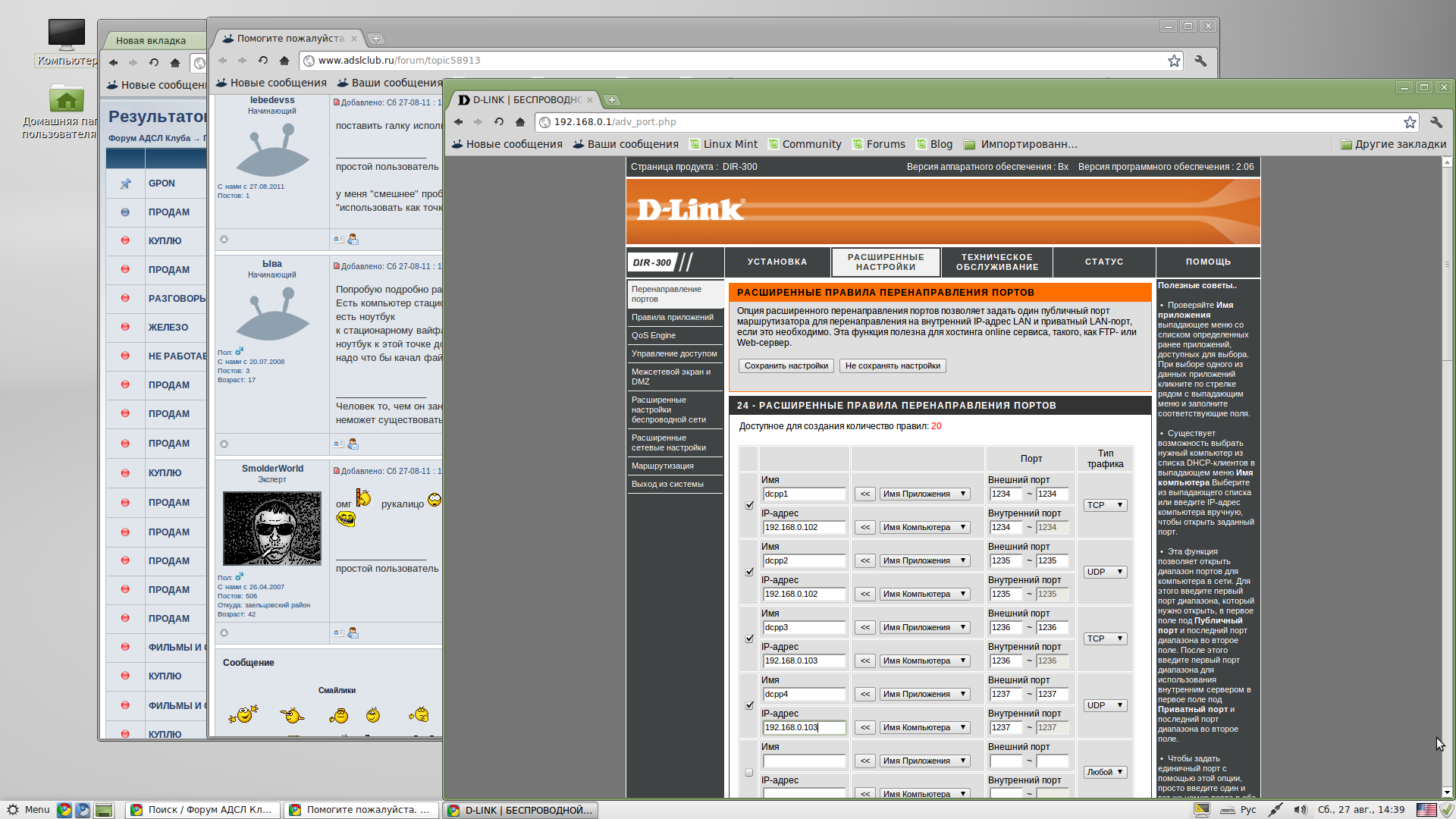Click Не сохранять настройки button
The height and width of the screenshot is (819, 1456).
(x=893, y=366)
